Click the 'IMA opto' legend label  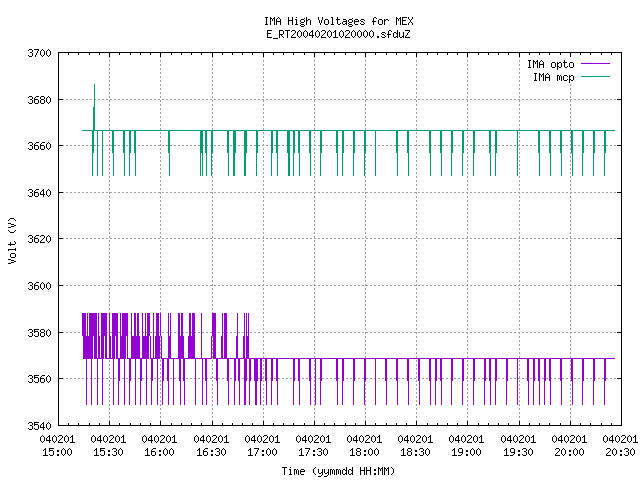pos(550,64)
